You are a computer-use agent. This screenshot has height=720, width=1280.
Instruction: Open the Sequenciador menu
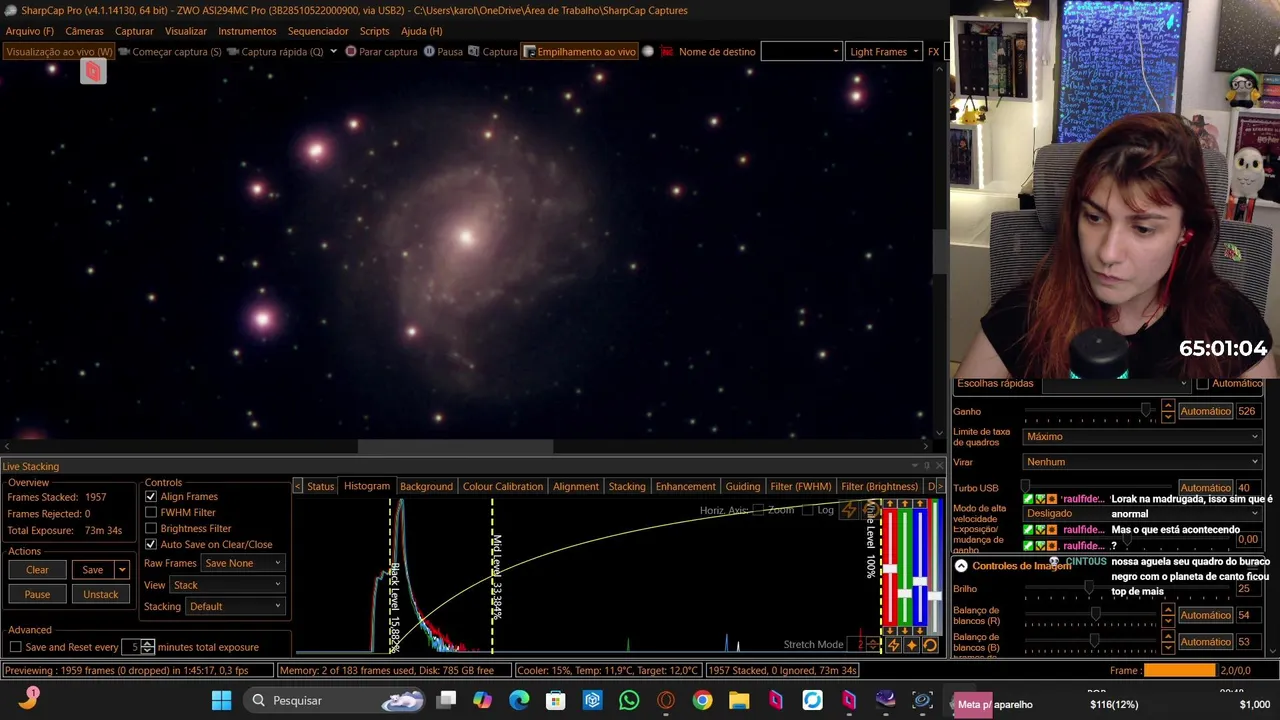point(318,31)
